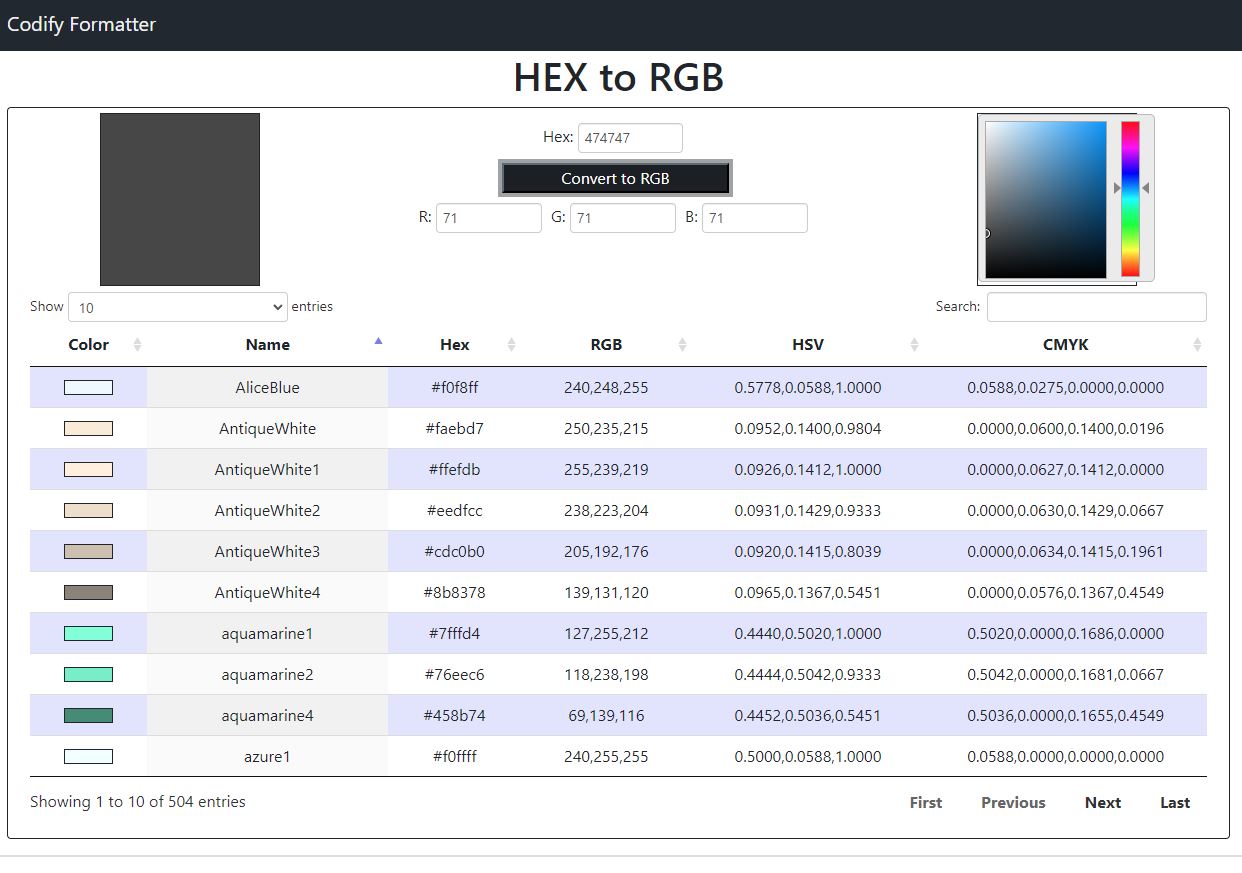Click the Showing 1 to 10 of 504 entries text

(138, 802)
